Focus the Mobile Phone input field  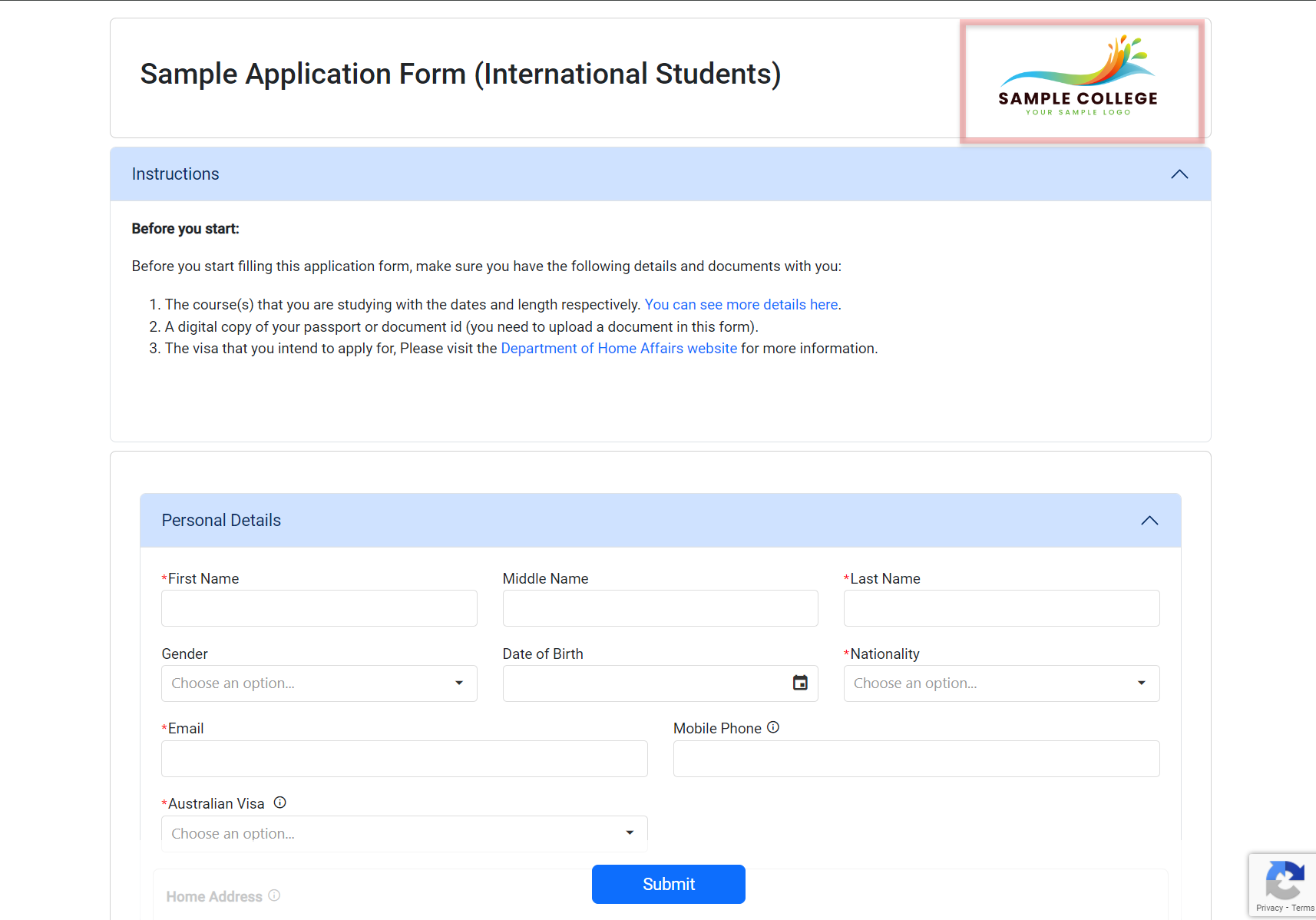coord(915,759)
